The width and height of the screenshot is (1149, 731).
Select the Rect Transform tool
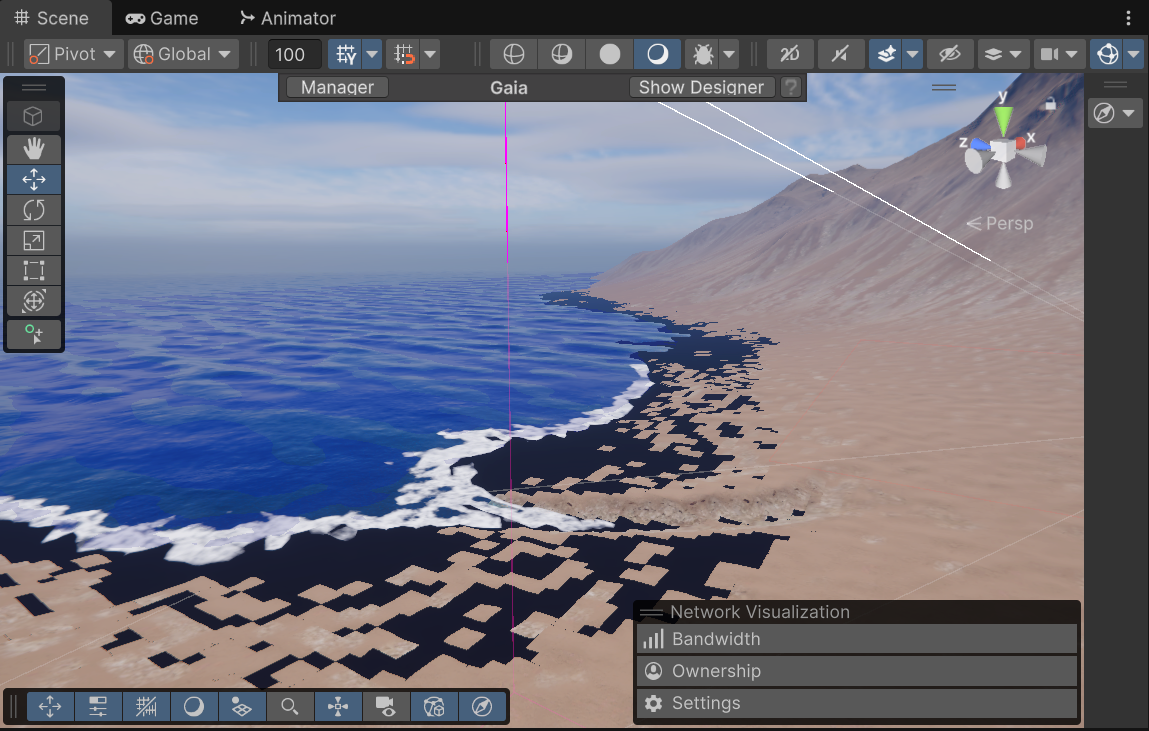click(33, 270)
